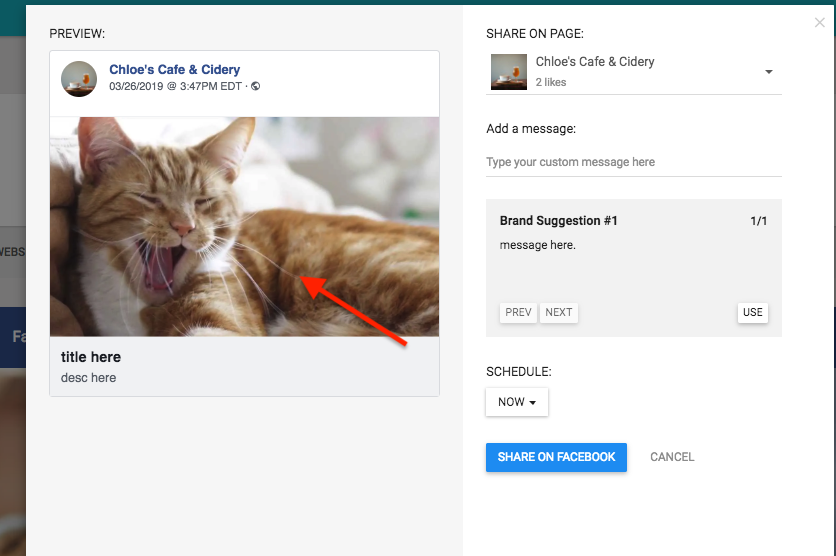
Task: Click the post timestamp in the preview
Action: [x=175, y=86]
